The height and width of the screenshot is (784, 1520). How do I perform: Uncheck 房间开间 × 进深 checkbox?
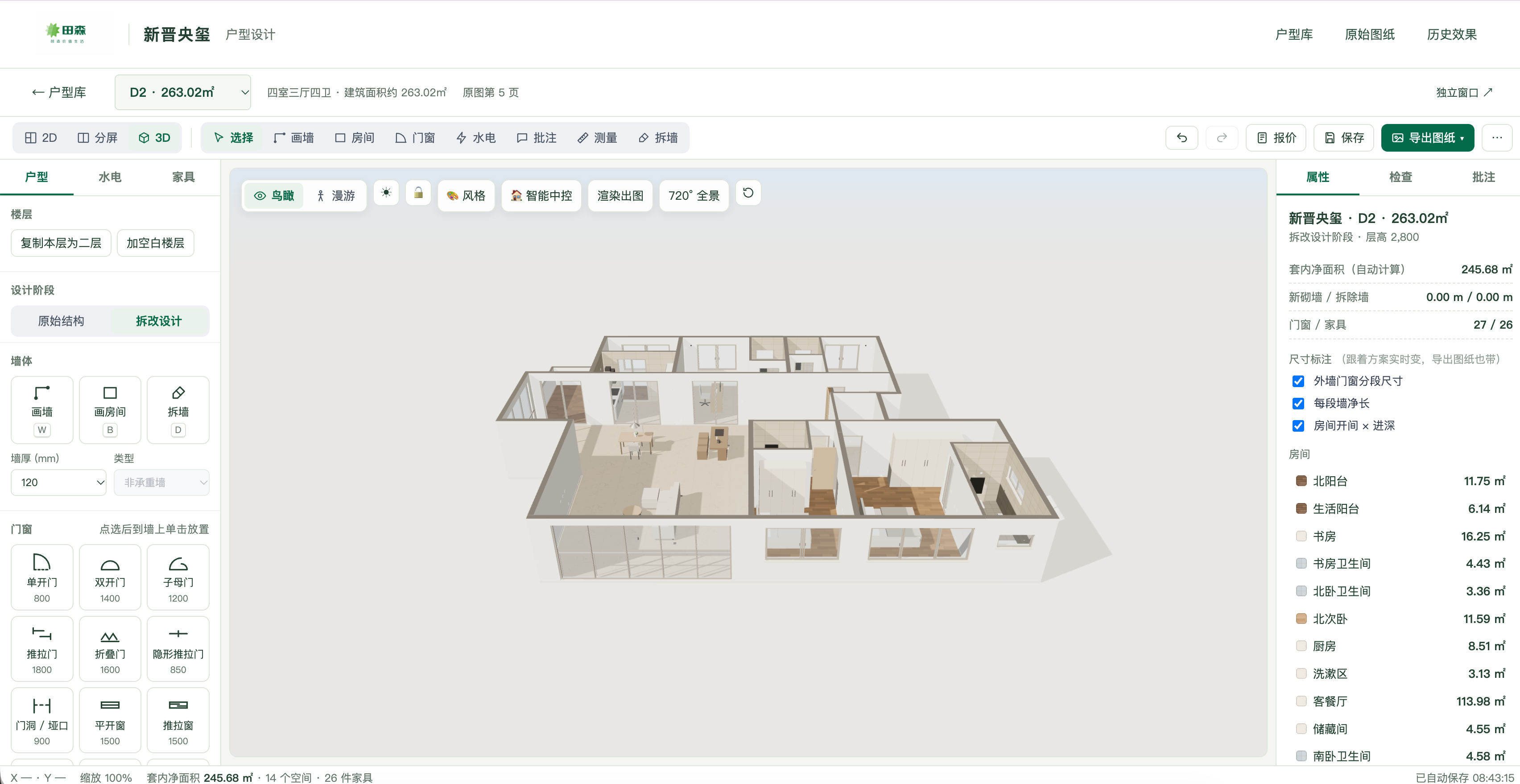(1298, 426)
